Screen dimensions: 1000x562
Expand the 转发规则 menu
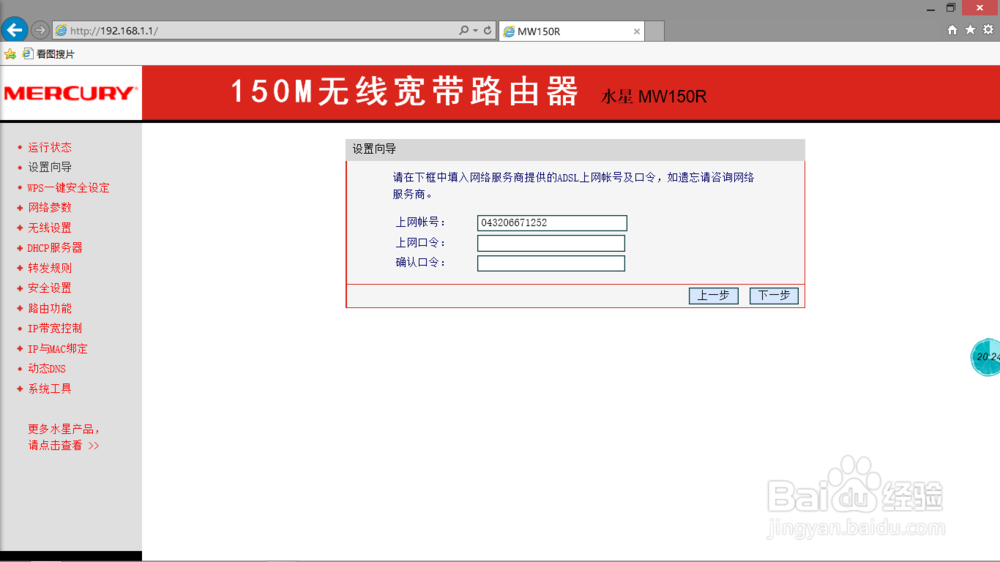coord(49,268)
